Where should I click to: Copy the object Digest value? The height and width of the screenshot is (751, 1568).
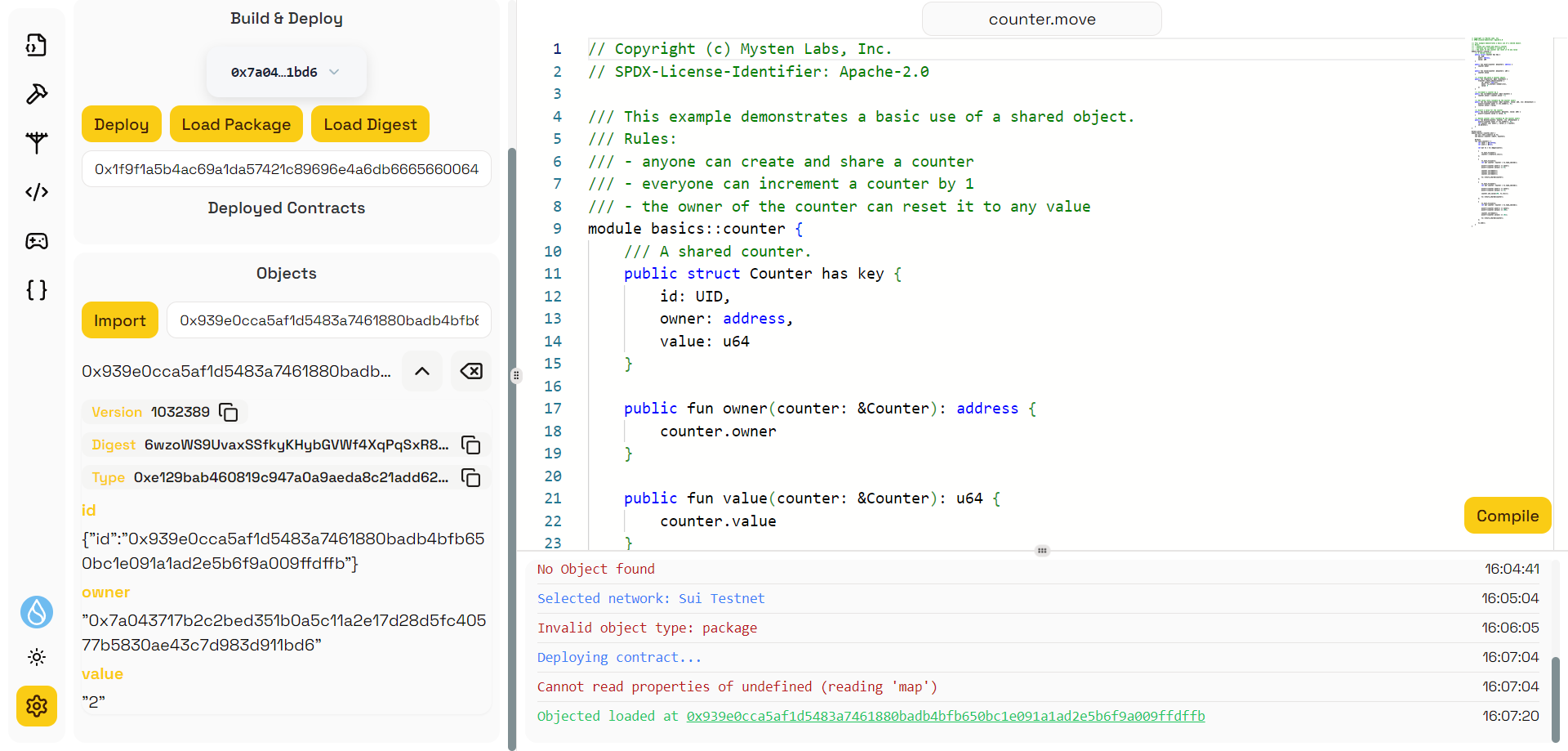[471, 445]
